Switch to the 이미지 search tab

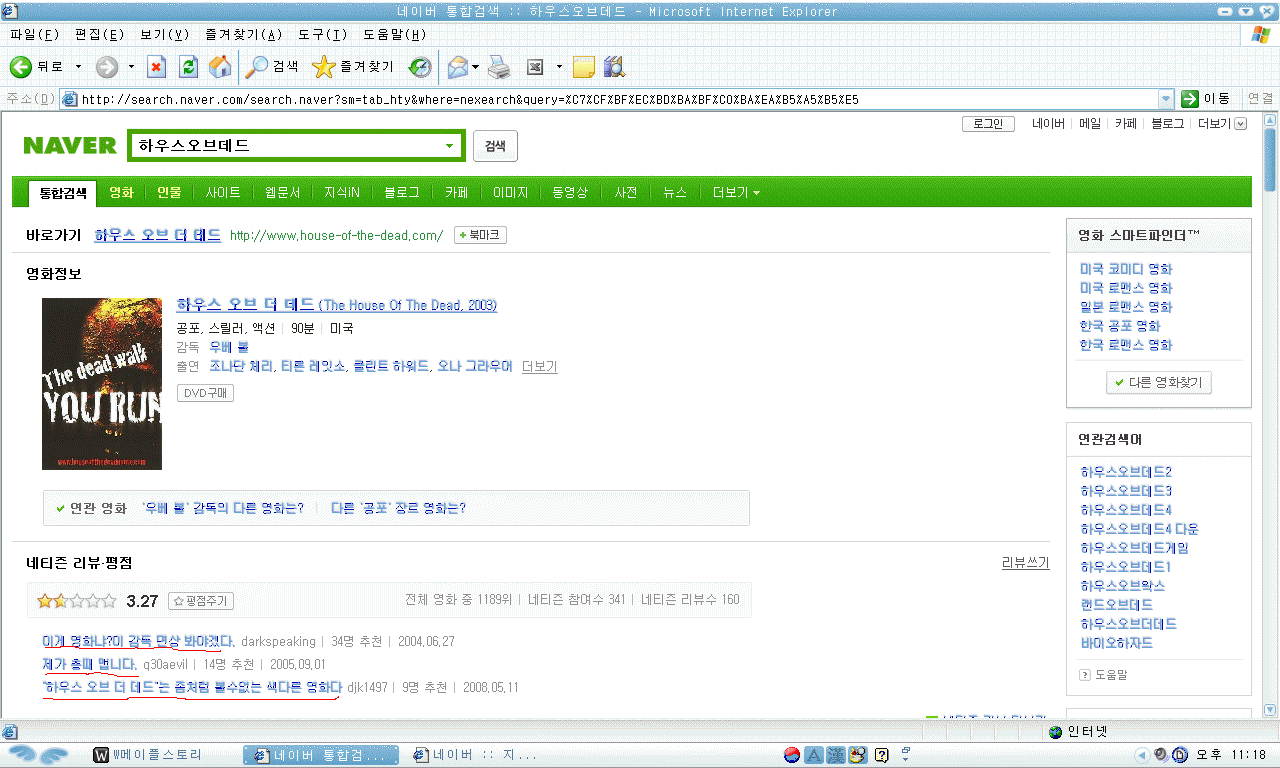510,193
